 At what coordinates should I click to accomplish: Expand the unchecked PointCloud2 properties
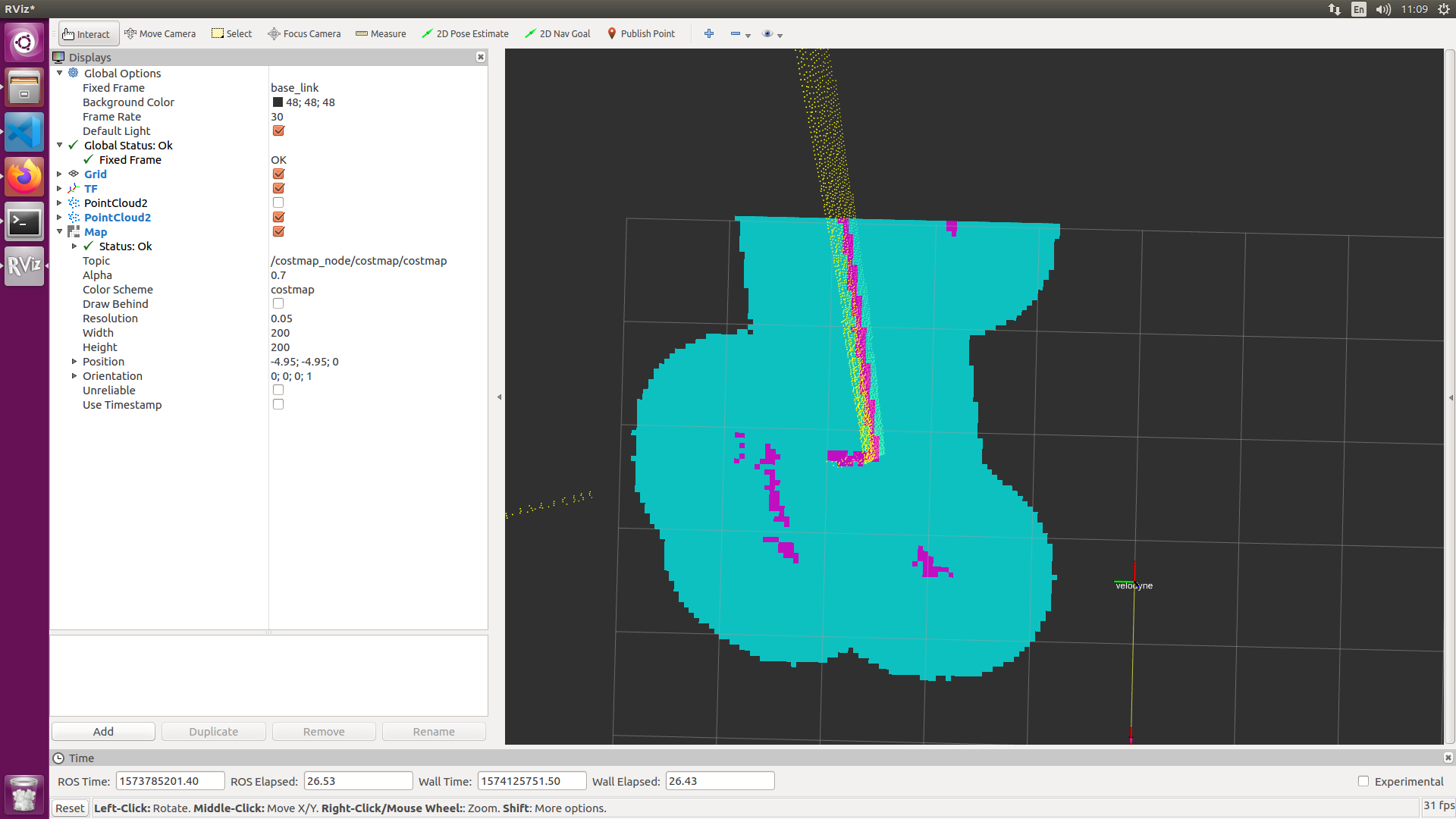click(60, 202)
